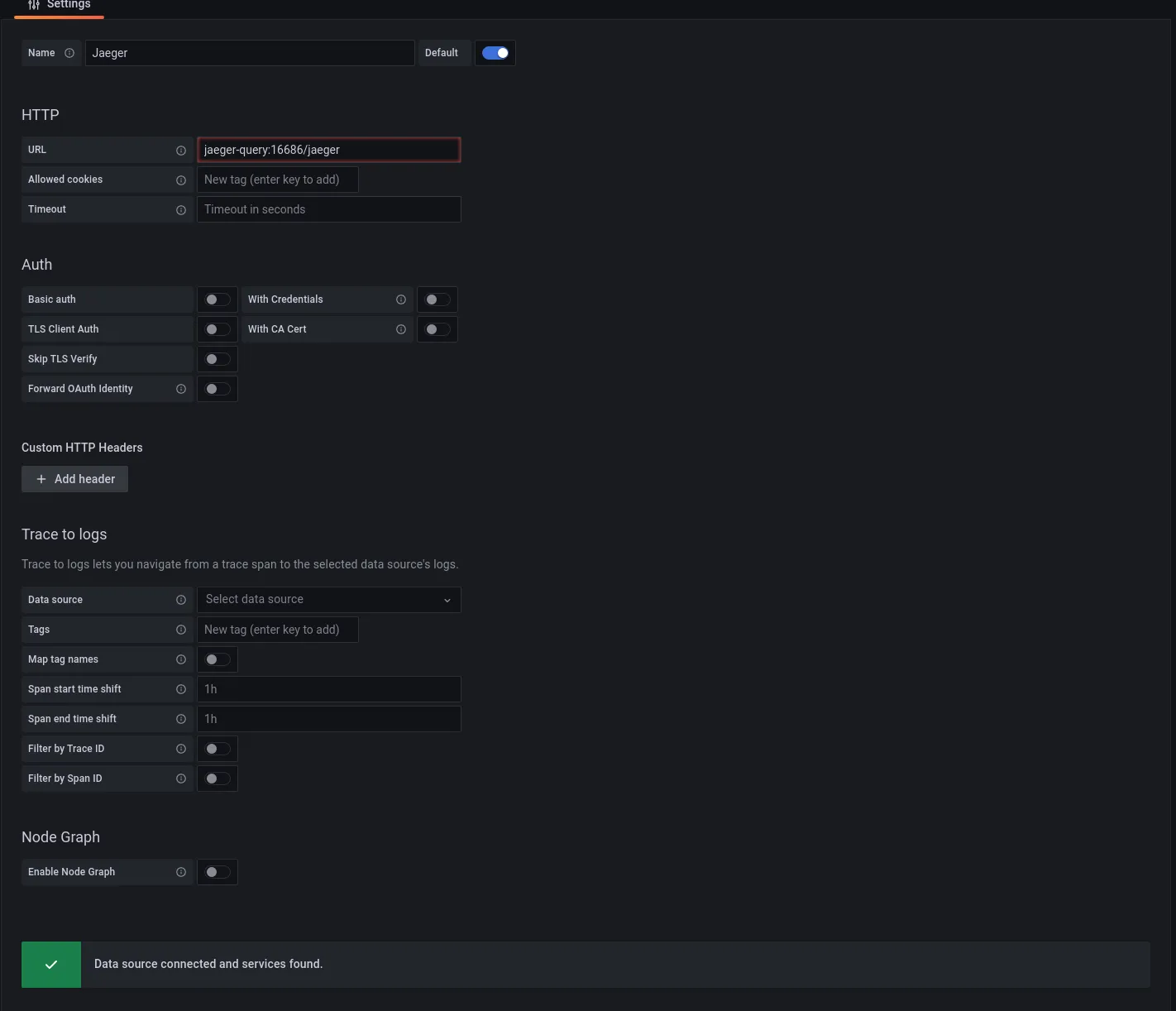
Task: Click the Forward OAuth Identity info icon
Action: 181,389
